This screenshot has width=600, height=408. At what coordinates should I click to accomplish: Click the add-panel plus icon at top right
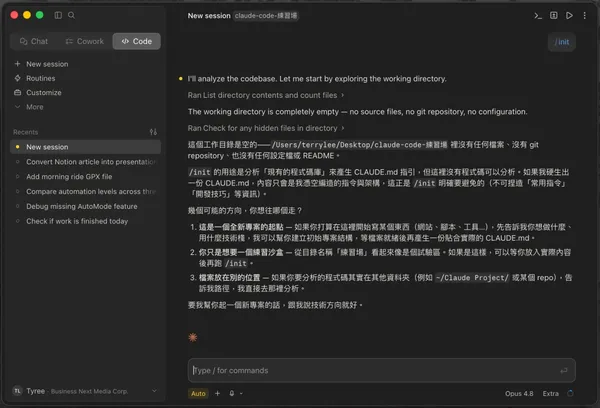(x=554, y=15)
